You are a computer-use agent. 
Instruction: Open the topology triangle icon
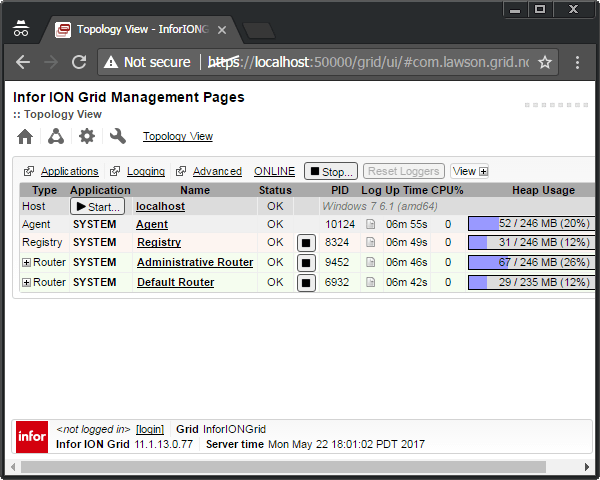(x=56, y=136)
